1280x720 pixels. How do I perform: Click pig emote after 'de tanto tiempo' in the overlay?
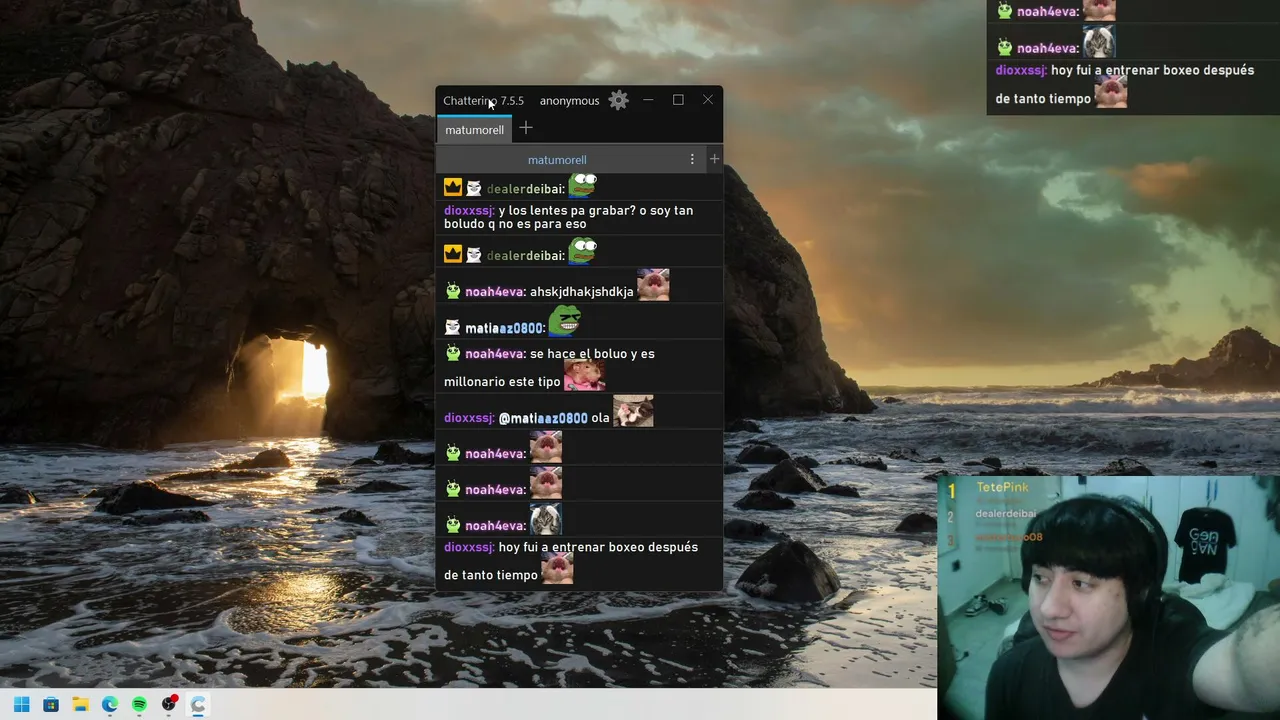coord(1111,92)
